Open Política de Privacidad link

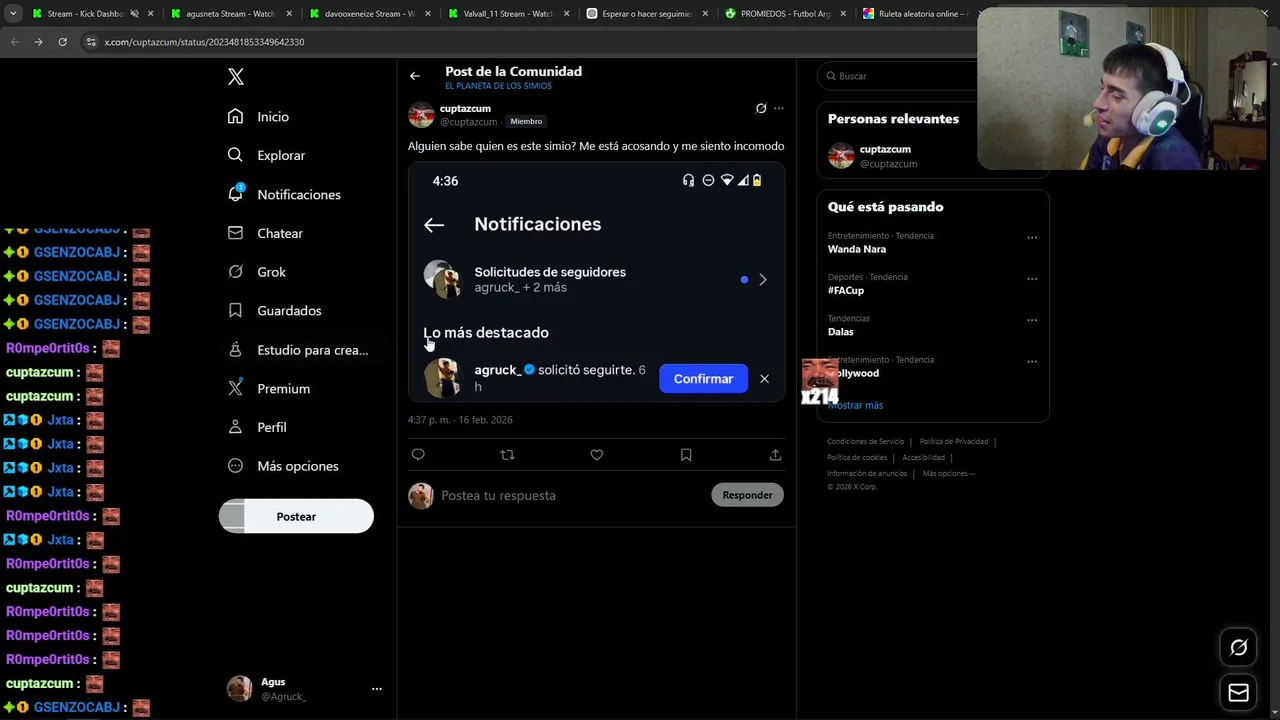pos(954,442)
